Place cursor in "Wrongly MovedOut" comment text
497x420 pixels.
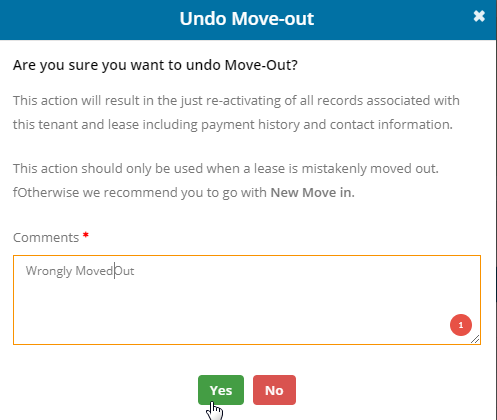tap(80, 271)
